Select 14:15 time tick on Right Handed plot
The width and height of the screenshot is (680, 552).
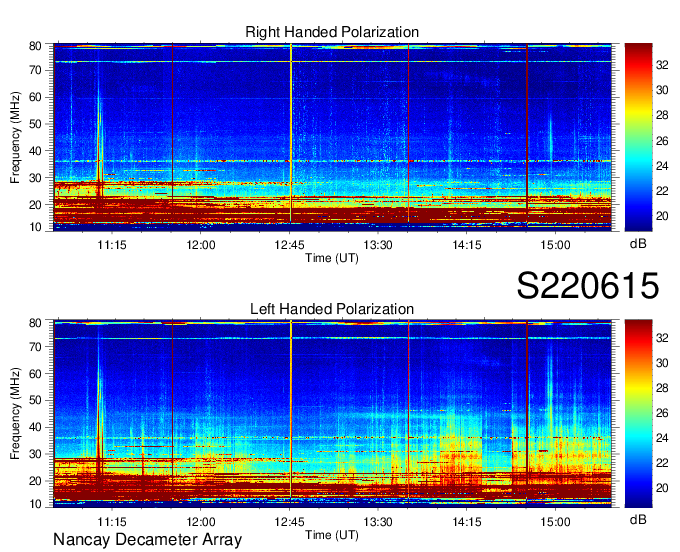pyautogui.click(x=467, y=245)
